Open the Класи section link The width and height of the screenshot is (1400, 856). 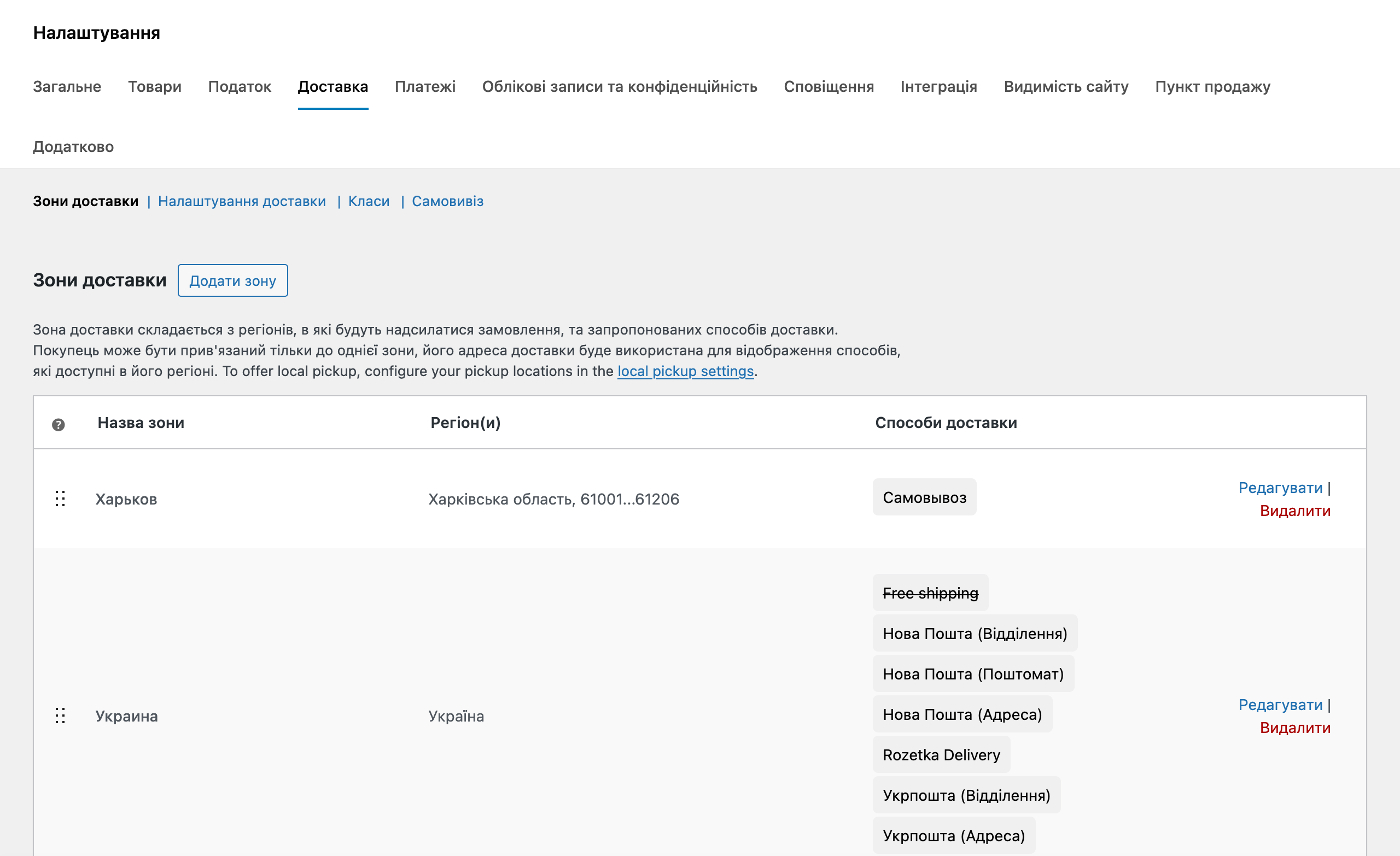point(369,201)
